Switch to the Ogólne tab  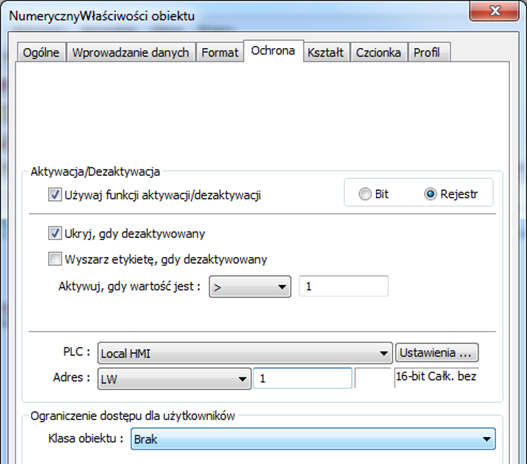pyautogui.click(x=41, y=52)
